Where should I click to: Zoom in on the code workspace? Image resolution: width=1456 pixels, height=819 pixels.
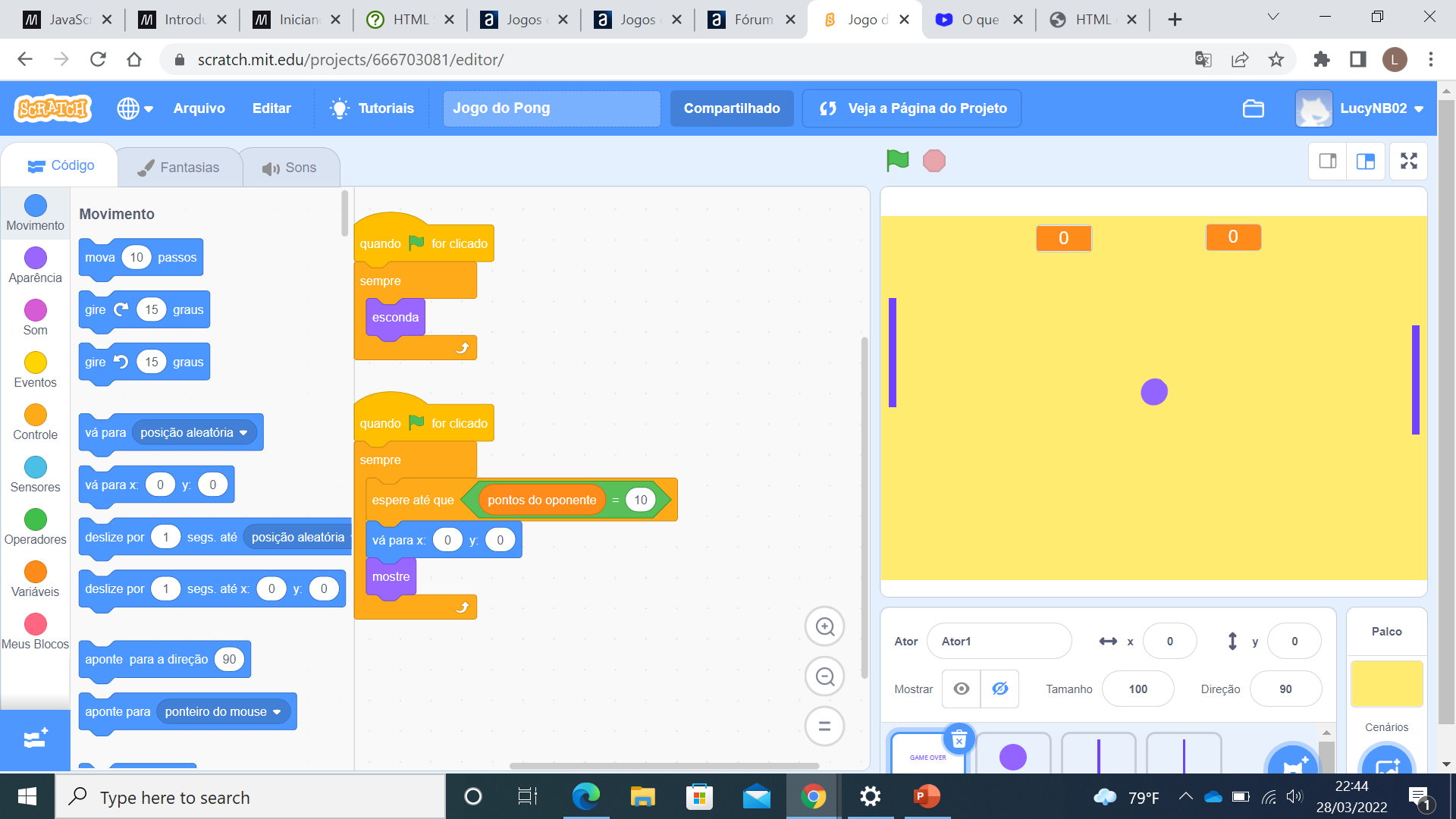coord(825,626)
